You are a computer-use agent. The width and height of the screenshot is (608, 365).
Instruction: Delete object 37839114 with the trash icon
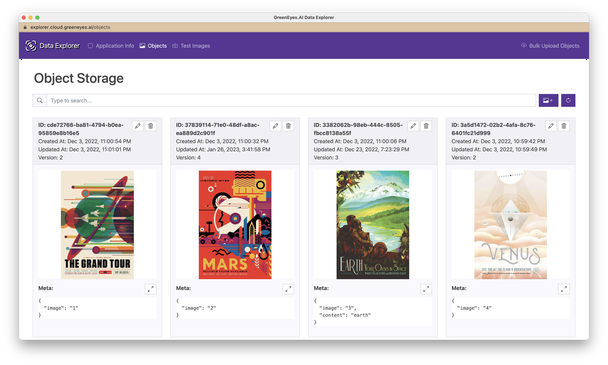[288, 126]
